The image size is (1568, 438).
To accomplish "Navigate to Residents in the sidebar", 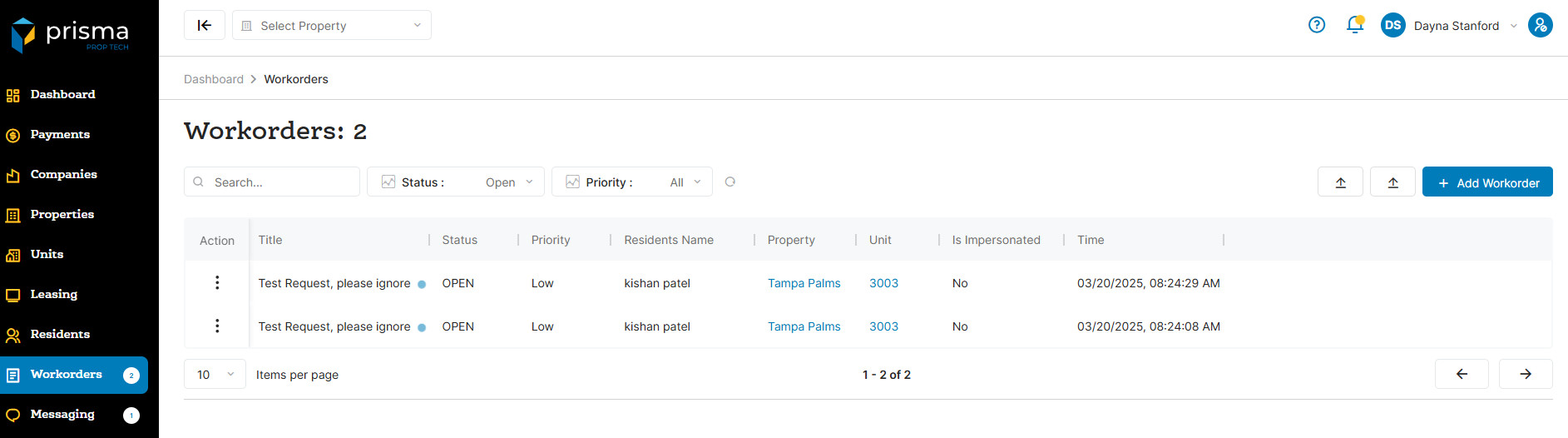I will point(60,335).
